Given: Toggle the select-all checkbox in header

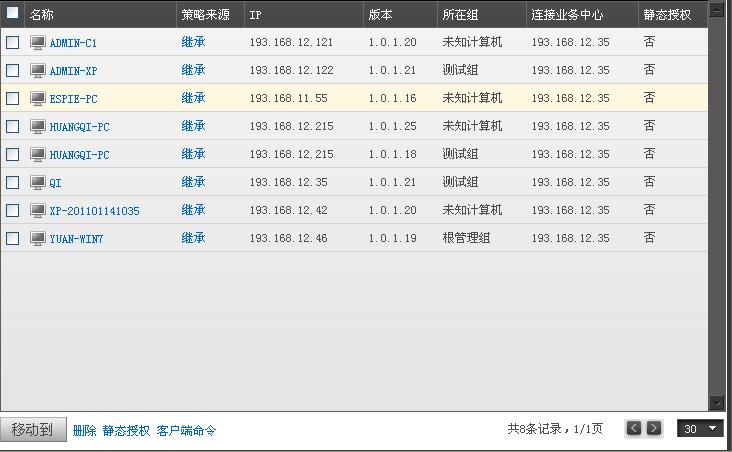Looking at the screenshot, I should pyautogui.click(x=13, y=13).
